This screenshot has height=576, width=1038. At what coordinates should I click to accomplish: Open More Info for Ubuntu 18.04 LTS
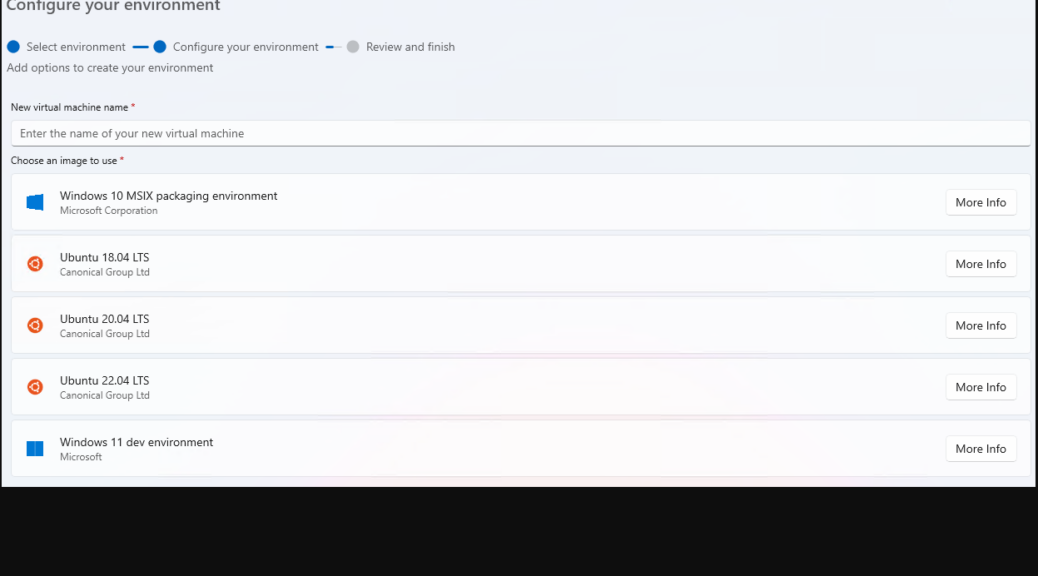coord(980,264)
